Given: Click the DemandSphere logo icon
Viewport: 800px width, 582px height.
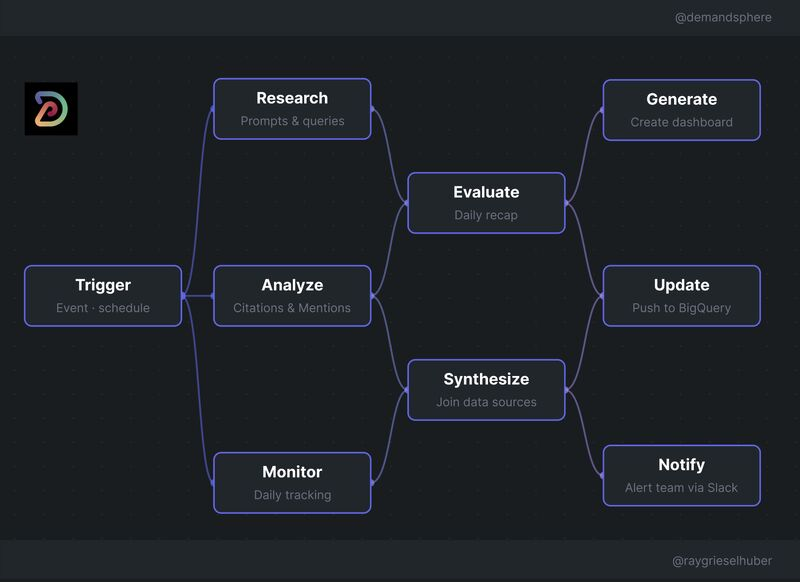Looking at the screenshot, I should click(51, 109).
